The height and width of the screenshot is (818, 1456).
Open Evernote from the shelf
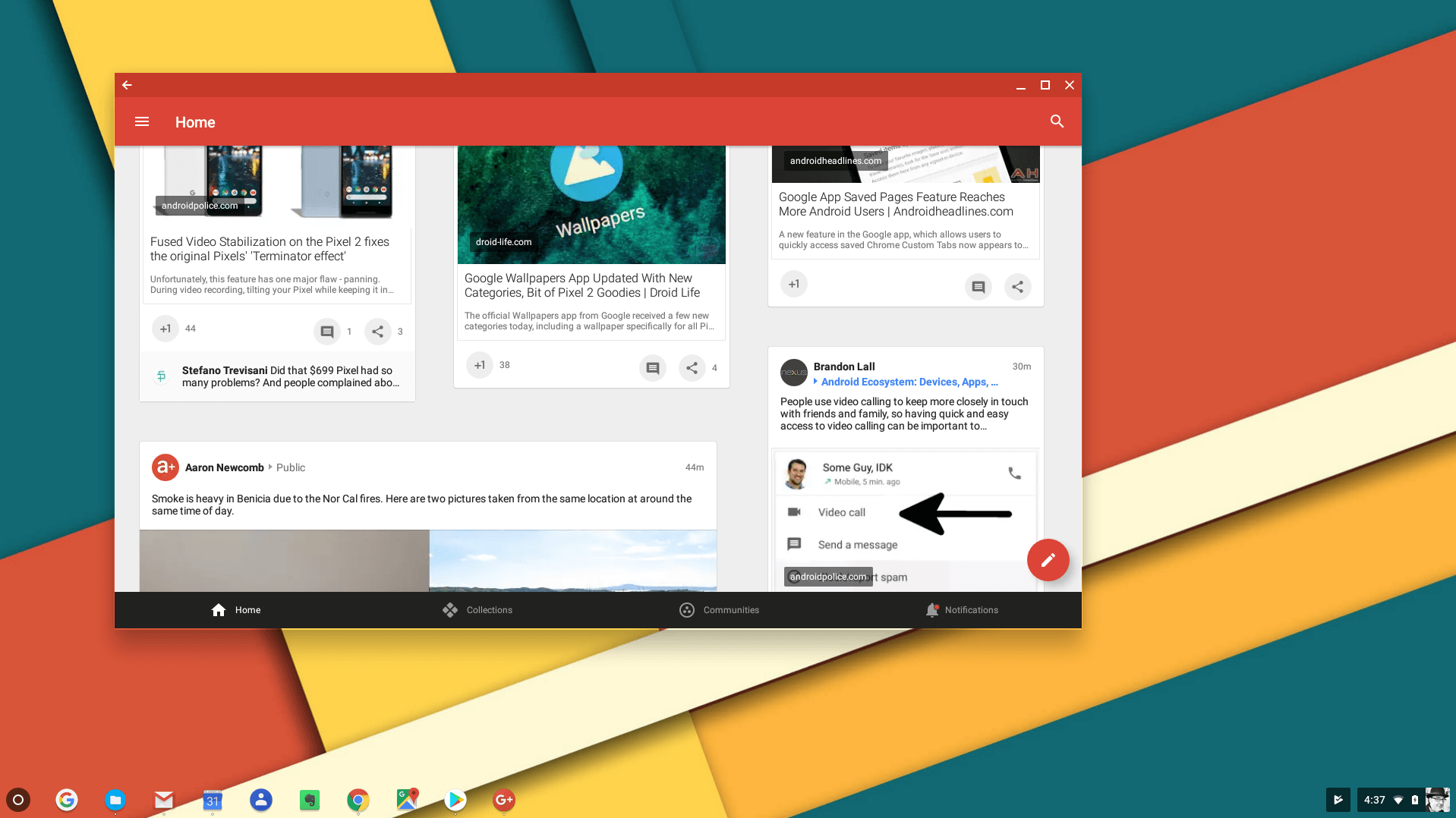[310, 800]
